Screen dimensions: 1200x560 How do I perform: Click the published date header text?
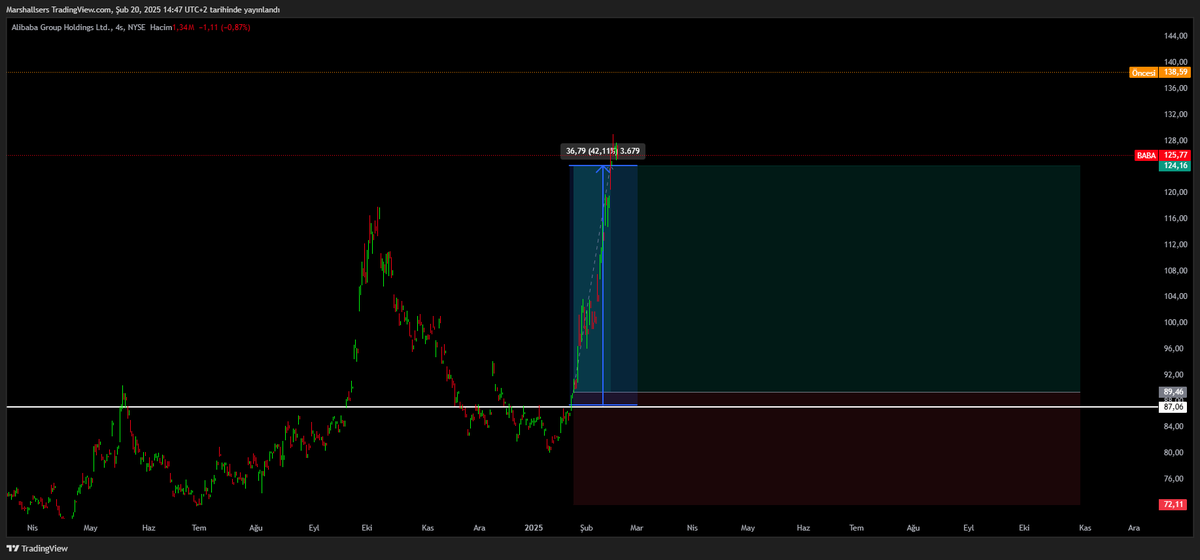(x=142, y=9)
